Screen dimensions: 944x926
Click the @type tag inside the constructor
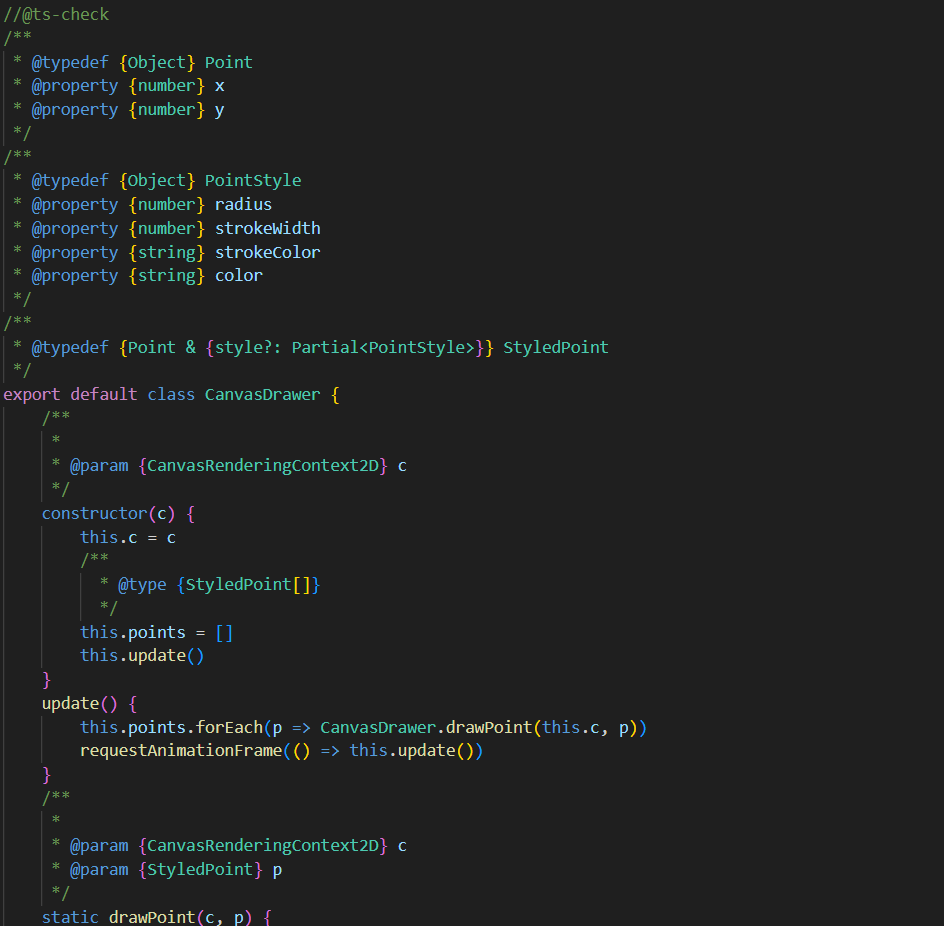point(142,584)
